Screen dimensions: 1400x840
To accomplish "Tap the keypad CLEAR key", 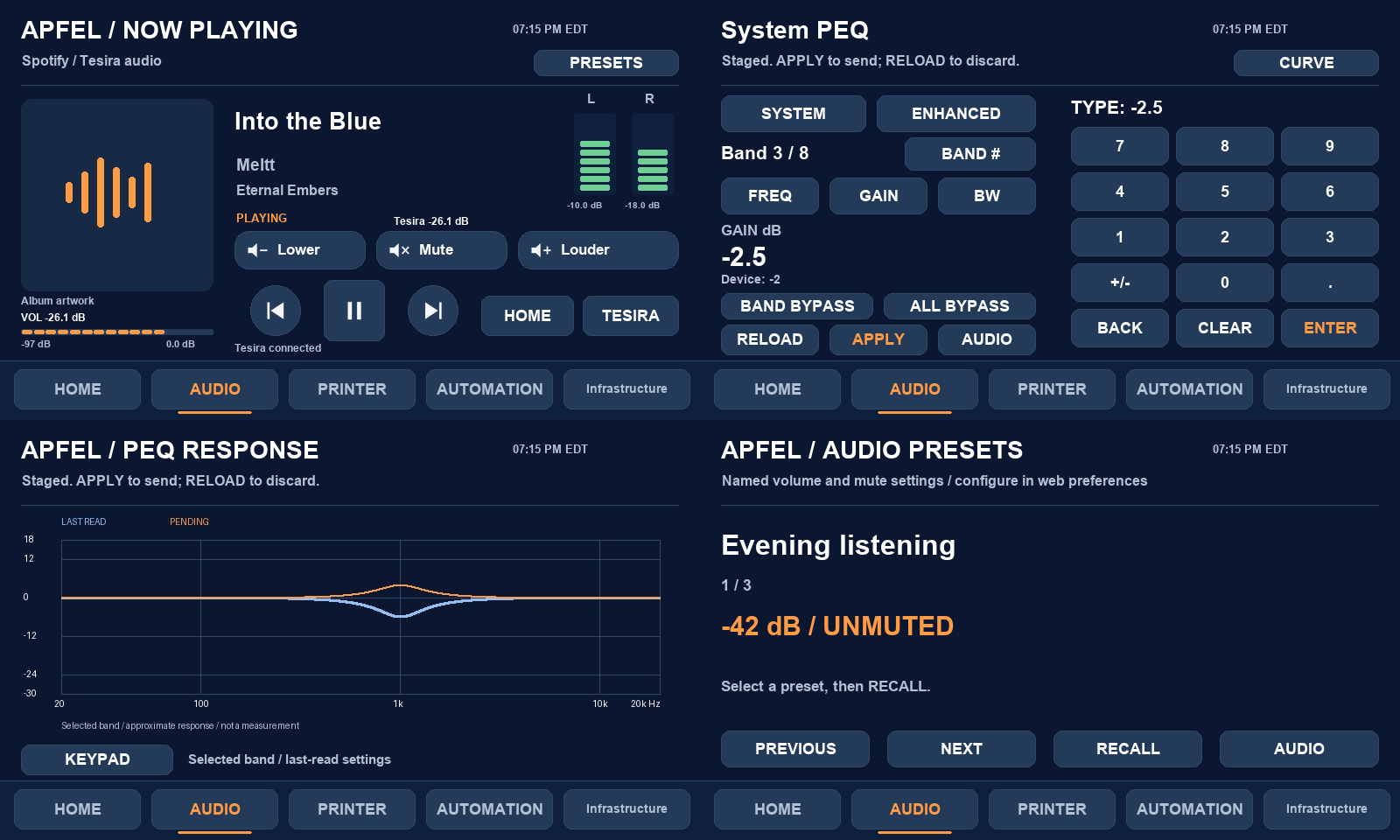I will tap(1225, 328).
